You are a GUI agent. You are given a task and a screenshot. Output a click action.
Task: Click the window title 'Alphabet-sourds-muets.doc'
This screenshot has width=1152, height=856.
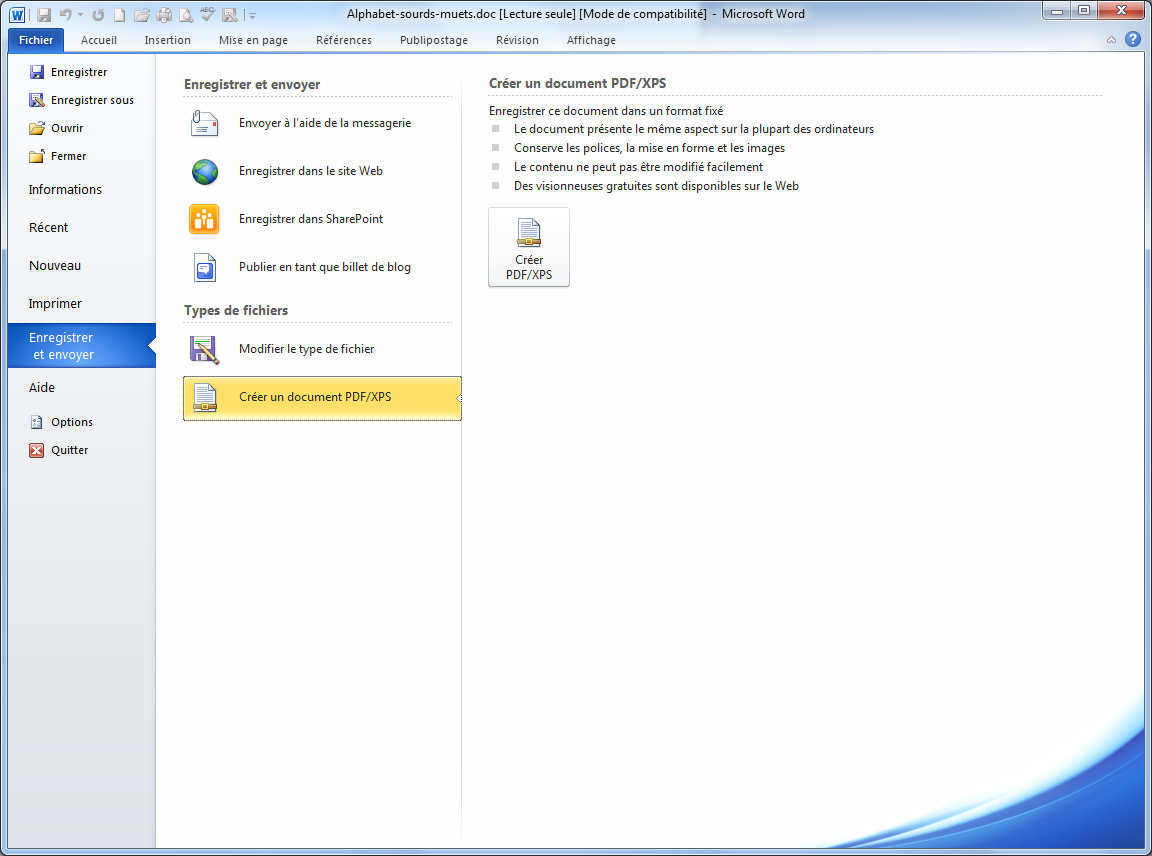pos(421,14)
